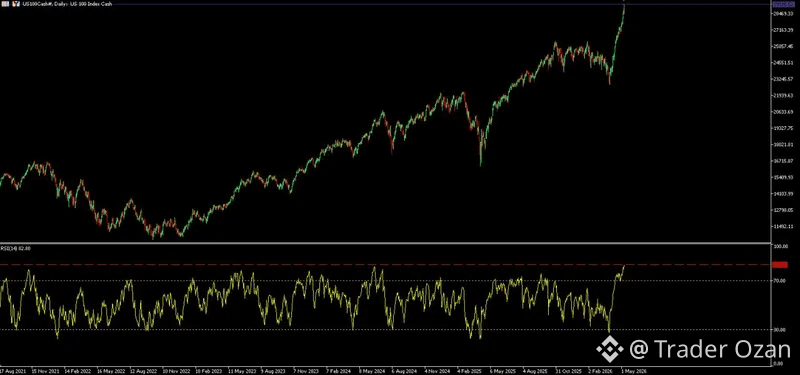The height and width of the screenshot is (375, 800).
Task: Click the red RSI value tag on the indicator axis
Action: pyautogui.click(x=781, y=265)
